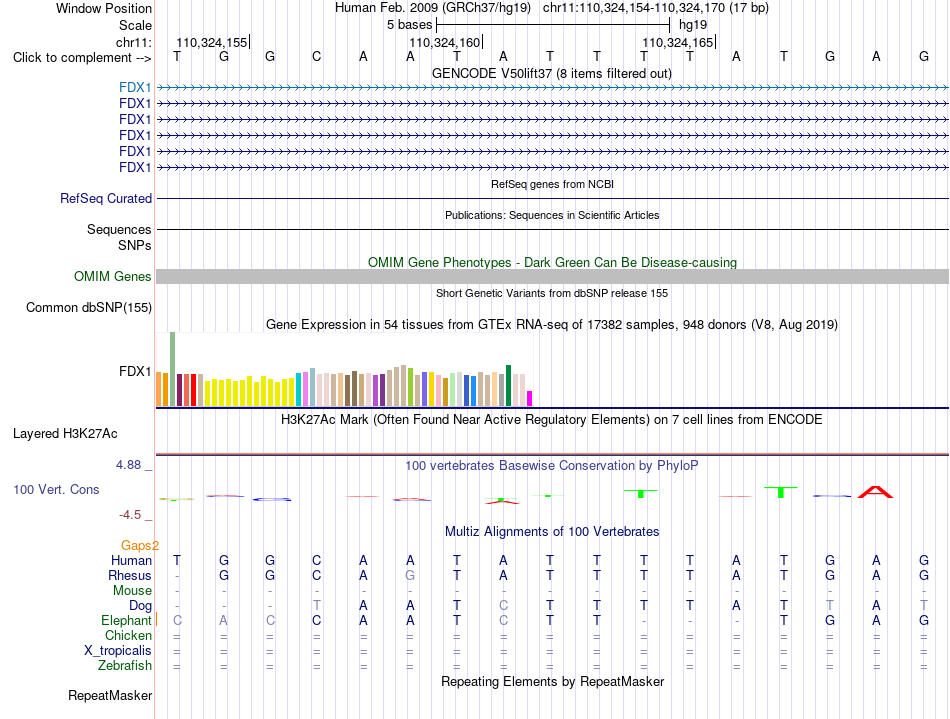Screen dimensions: 950x719
Task: Open the RefSeq Curated track label
Action: coord(106,199)
